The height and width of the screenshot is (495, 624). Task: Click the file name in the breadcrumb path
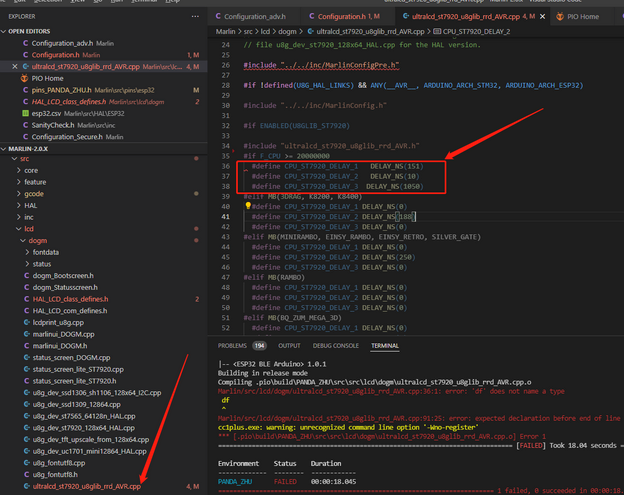point(370,31)
